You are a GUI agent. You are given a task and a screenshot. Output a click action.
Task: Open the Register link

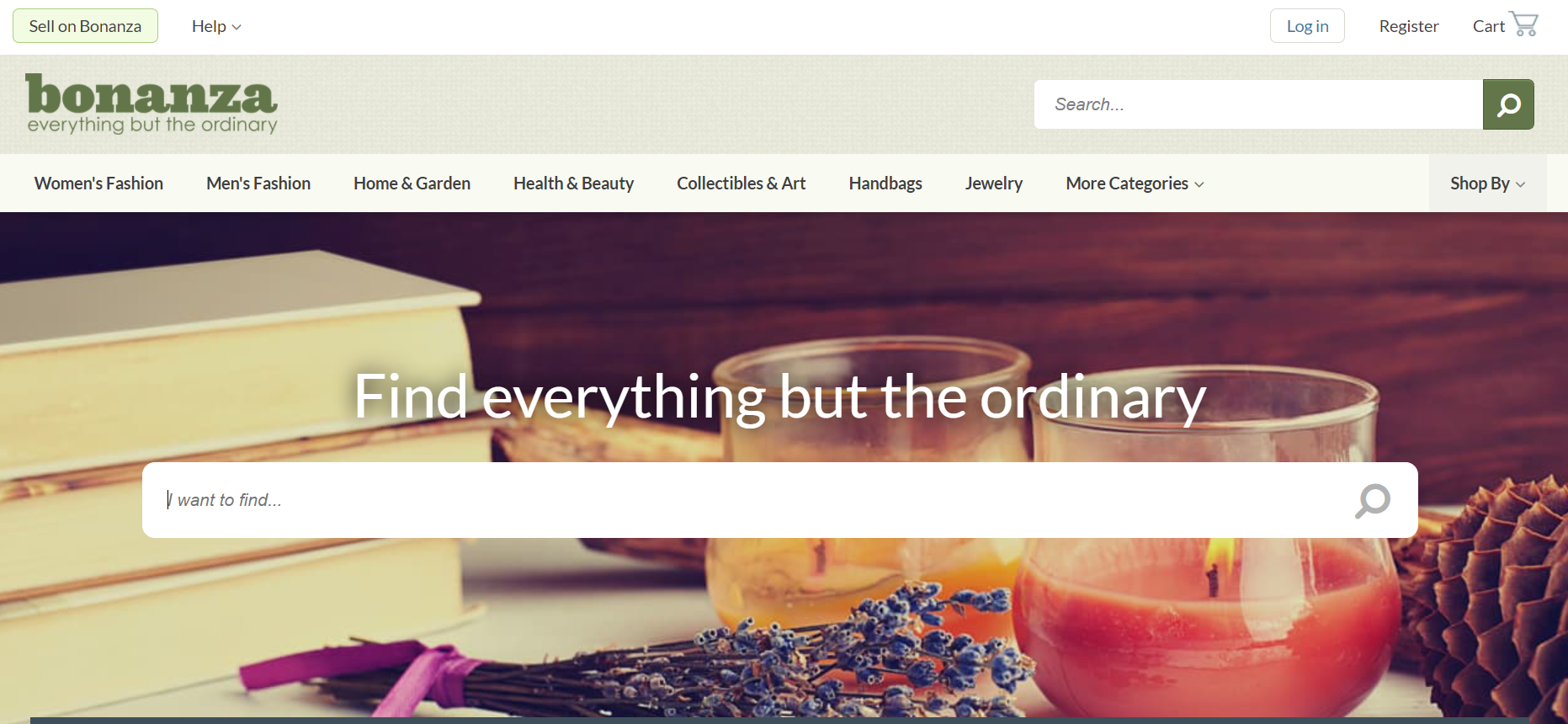(x=1409, y=26)
